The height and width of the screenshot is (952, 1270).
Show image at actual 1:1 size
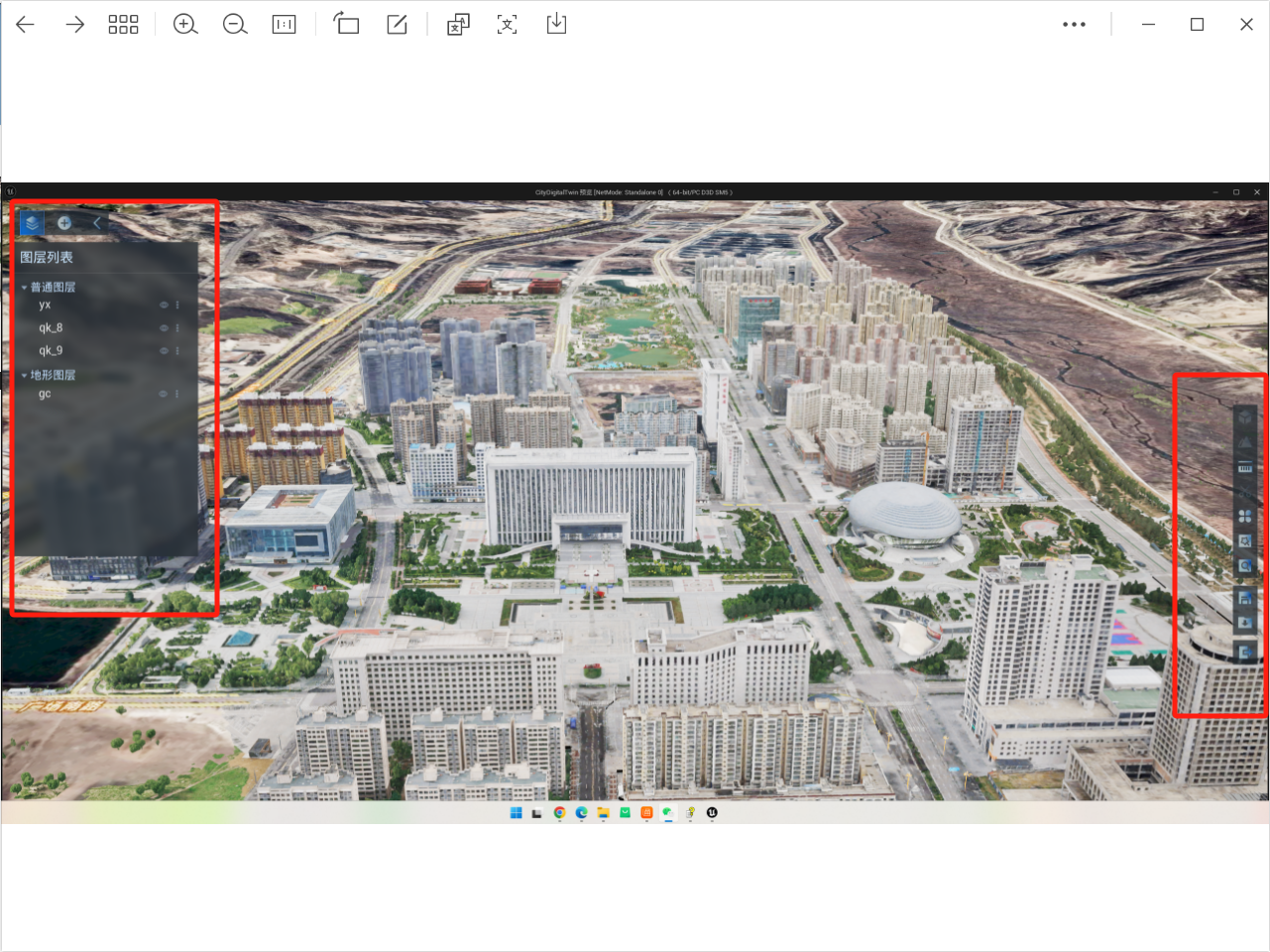coord(284,25)
